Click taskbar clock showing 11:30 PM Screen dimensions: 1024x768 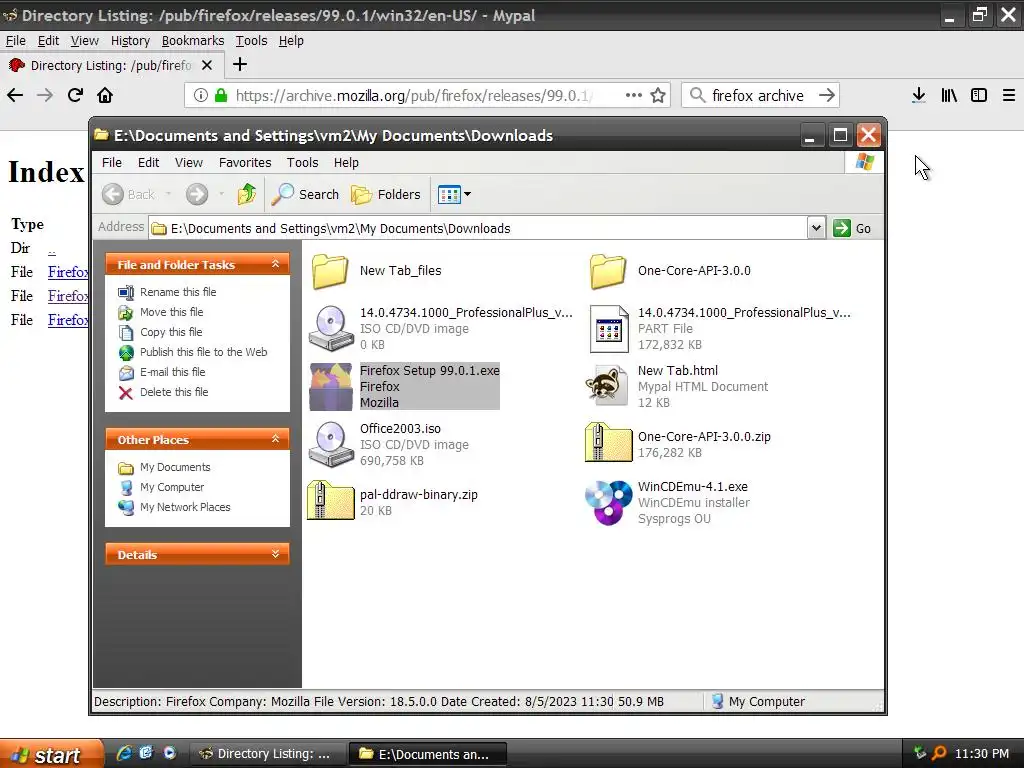[x=982, y=754]
